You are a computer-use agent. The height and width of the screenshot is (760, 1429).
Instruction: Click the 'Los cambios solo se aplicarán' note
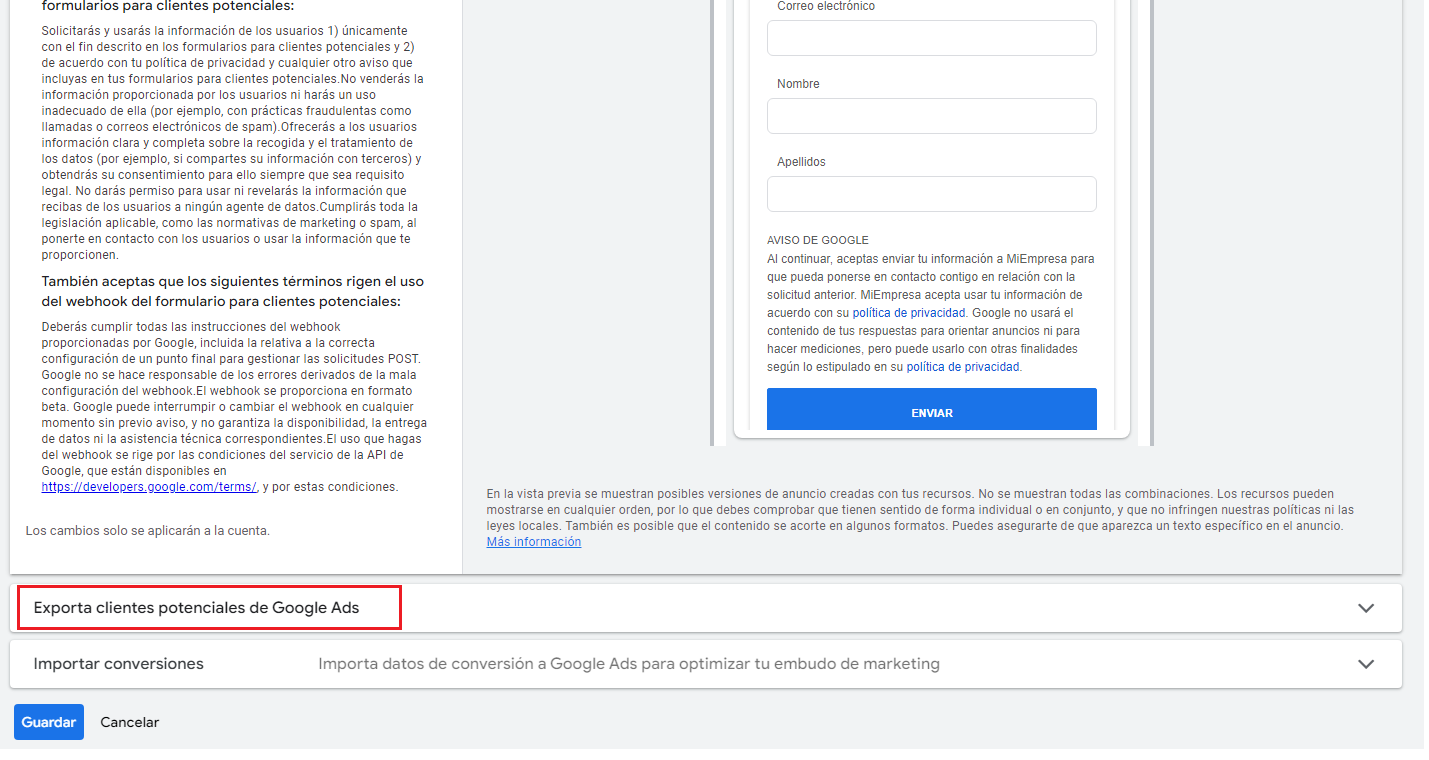coord(147,531)
